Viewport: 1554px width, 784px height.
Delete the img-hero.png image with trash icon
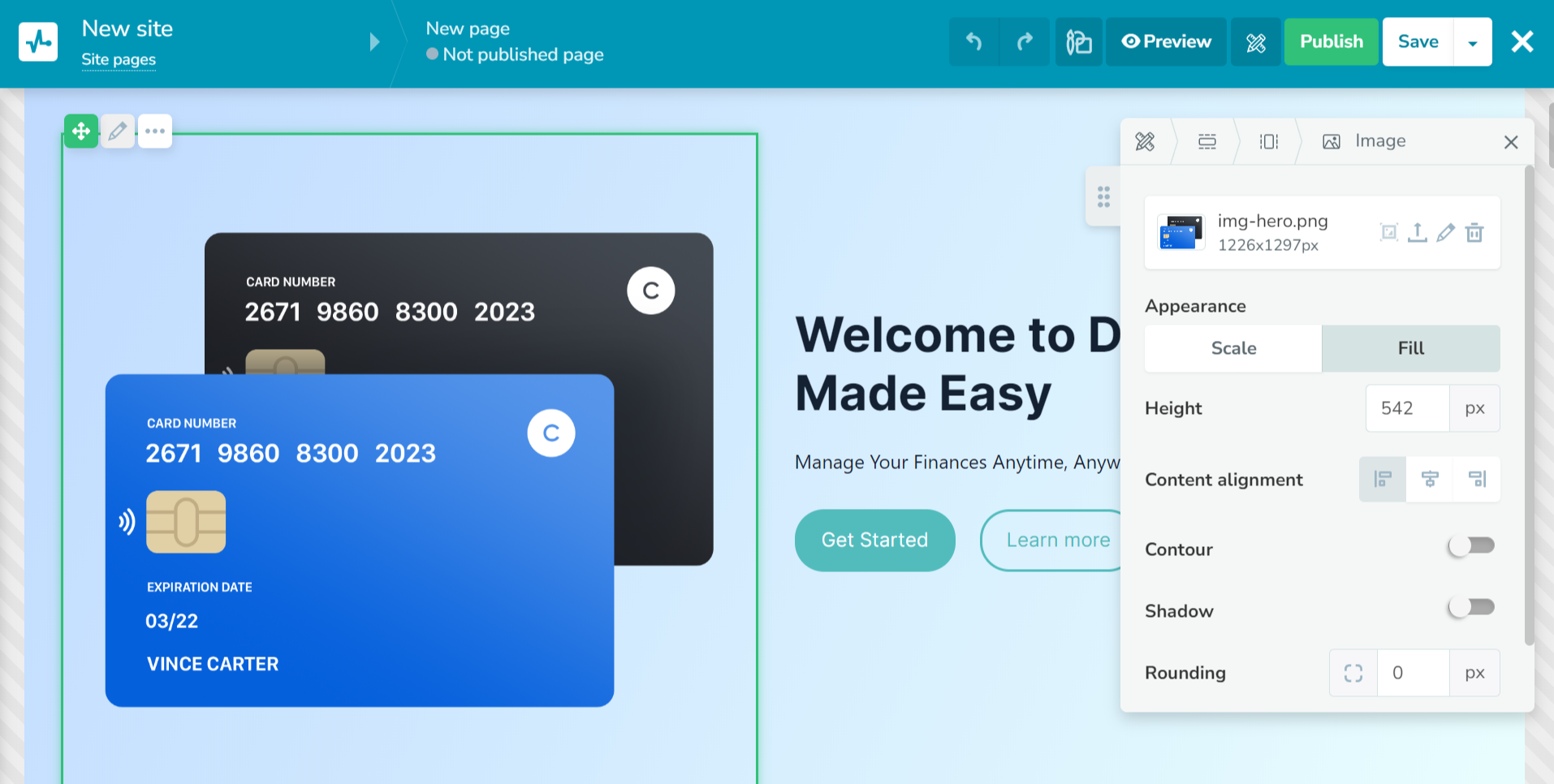point(1474,233)
